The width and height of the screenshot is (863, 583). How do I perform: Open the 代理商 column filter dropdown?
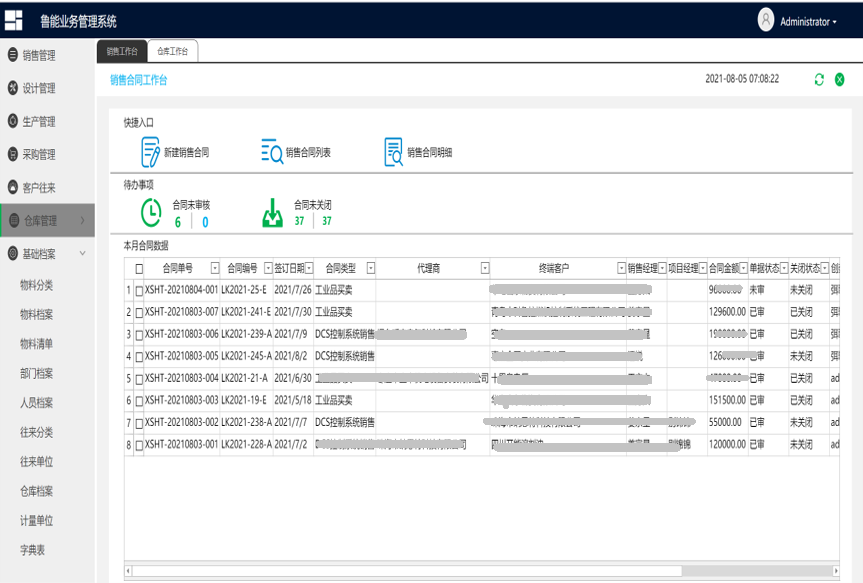click(x=485, y=268)
